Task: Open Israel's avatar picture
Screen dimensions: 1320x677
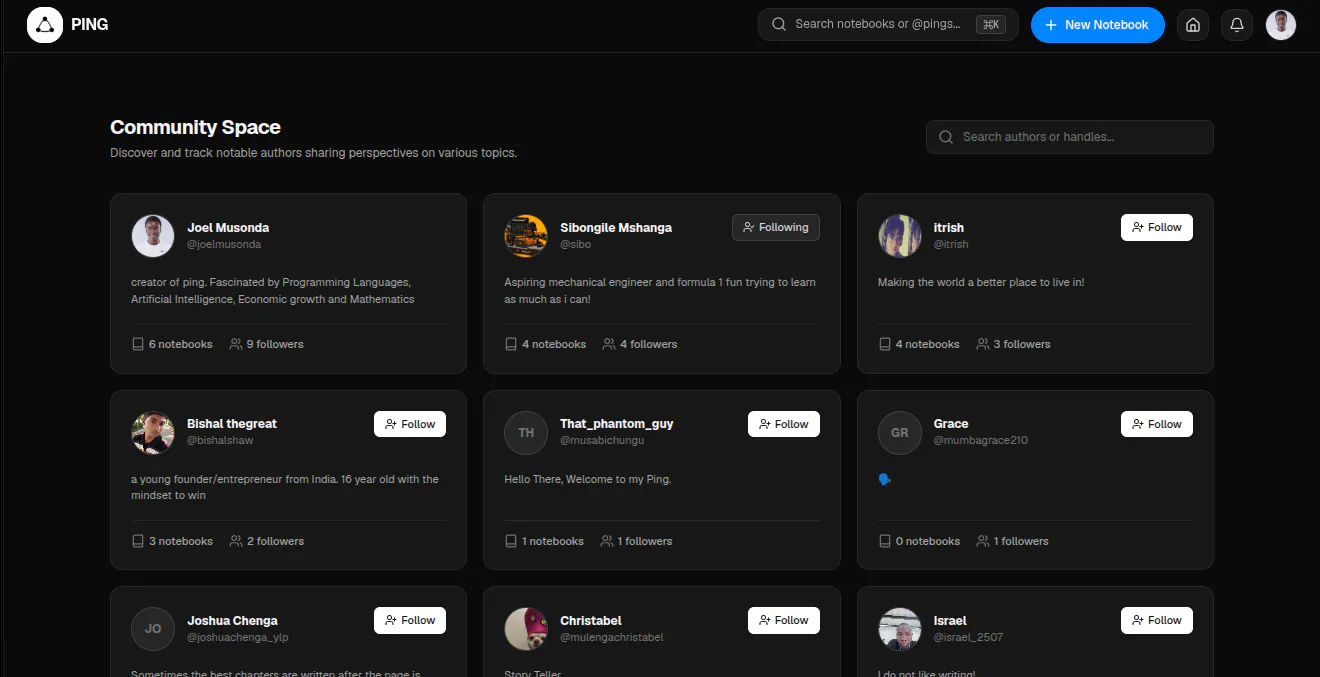Action: (900, 629)
